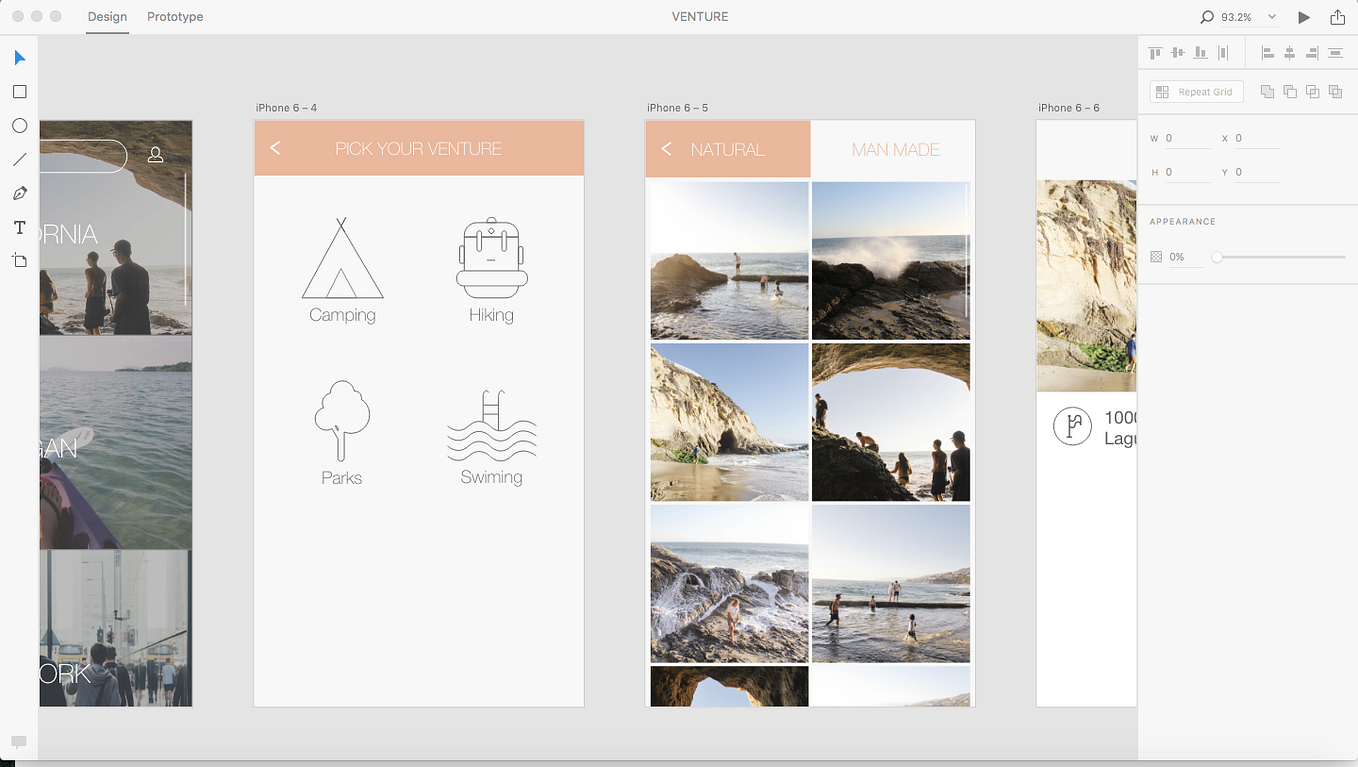Select the Pen tool
This screenshot has width=1358, height=767.
coord(19,193)
